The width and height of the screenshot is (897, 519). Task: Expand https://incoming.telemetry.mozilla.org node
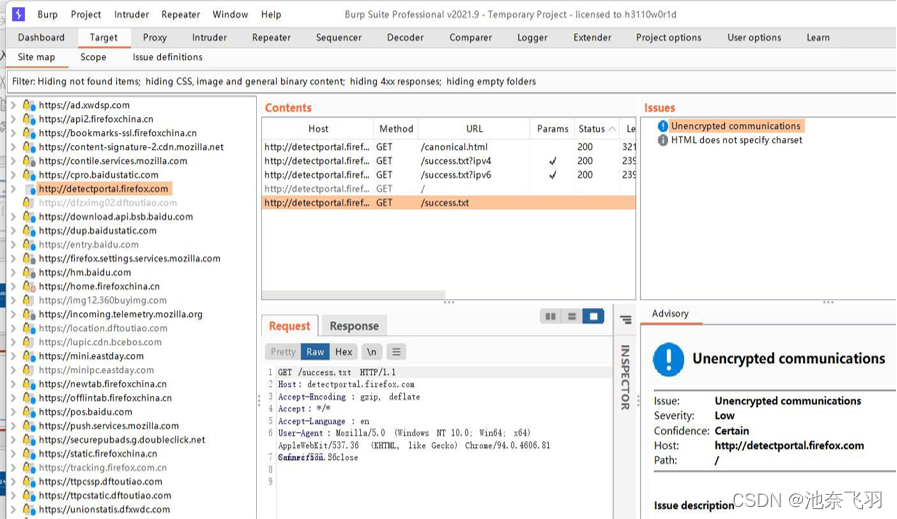pyautogui.click(x=14, y=314)
